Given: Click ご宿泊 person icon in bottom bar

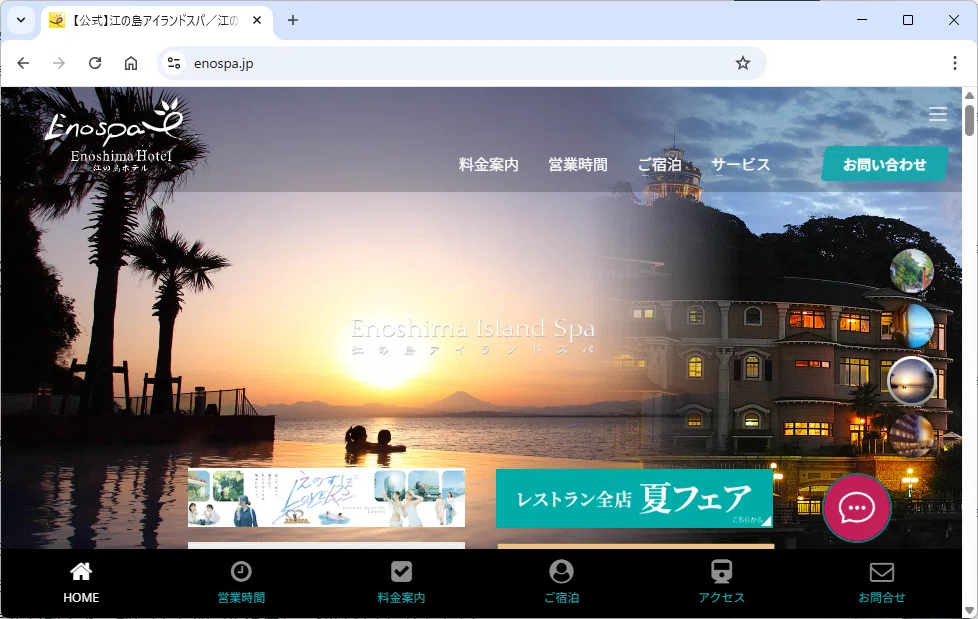Looking at the screenshot, I should (561, 572).
